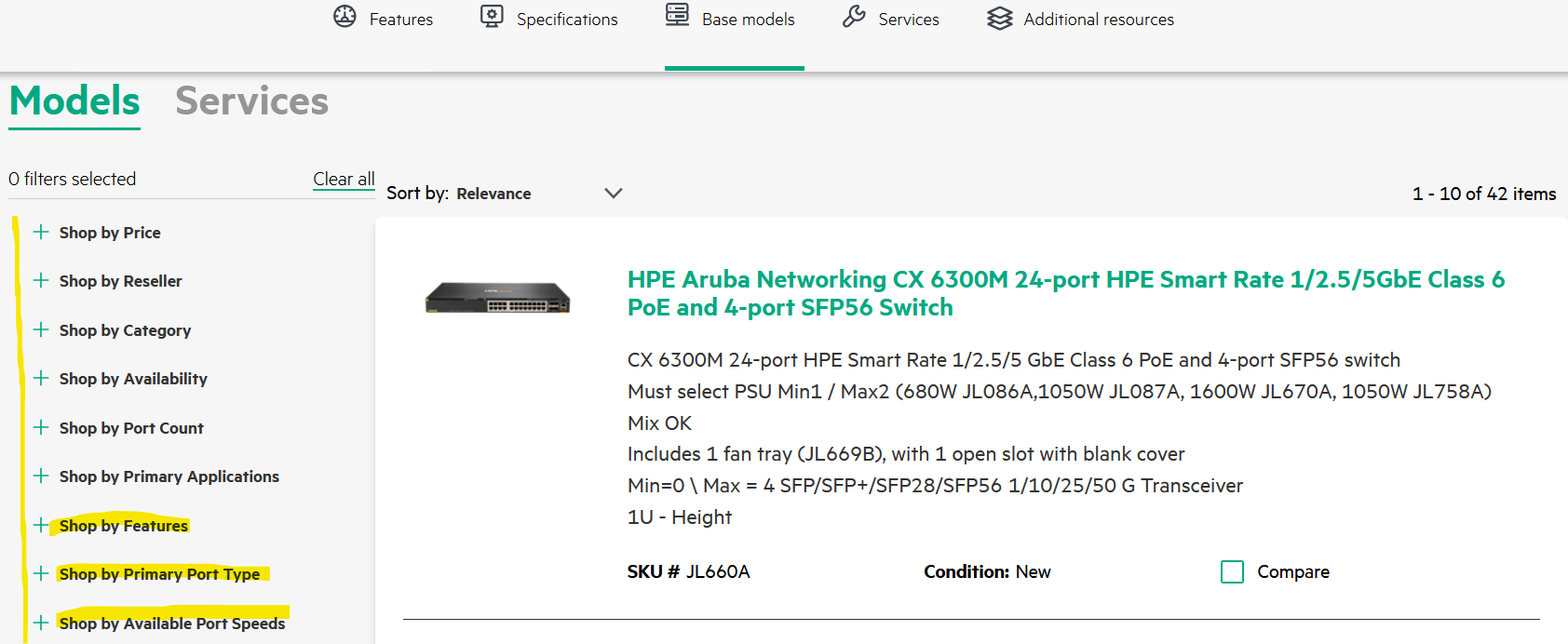The height and width of the screenshot is (644, 1568).
Task: Click the Clear all filters link
Action: [344, 179]
